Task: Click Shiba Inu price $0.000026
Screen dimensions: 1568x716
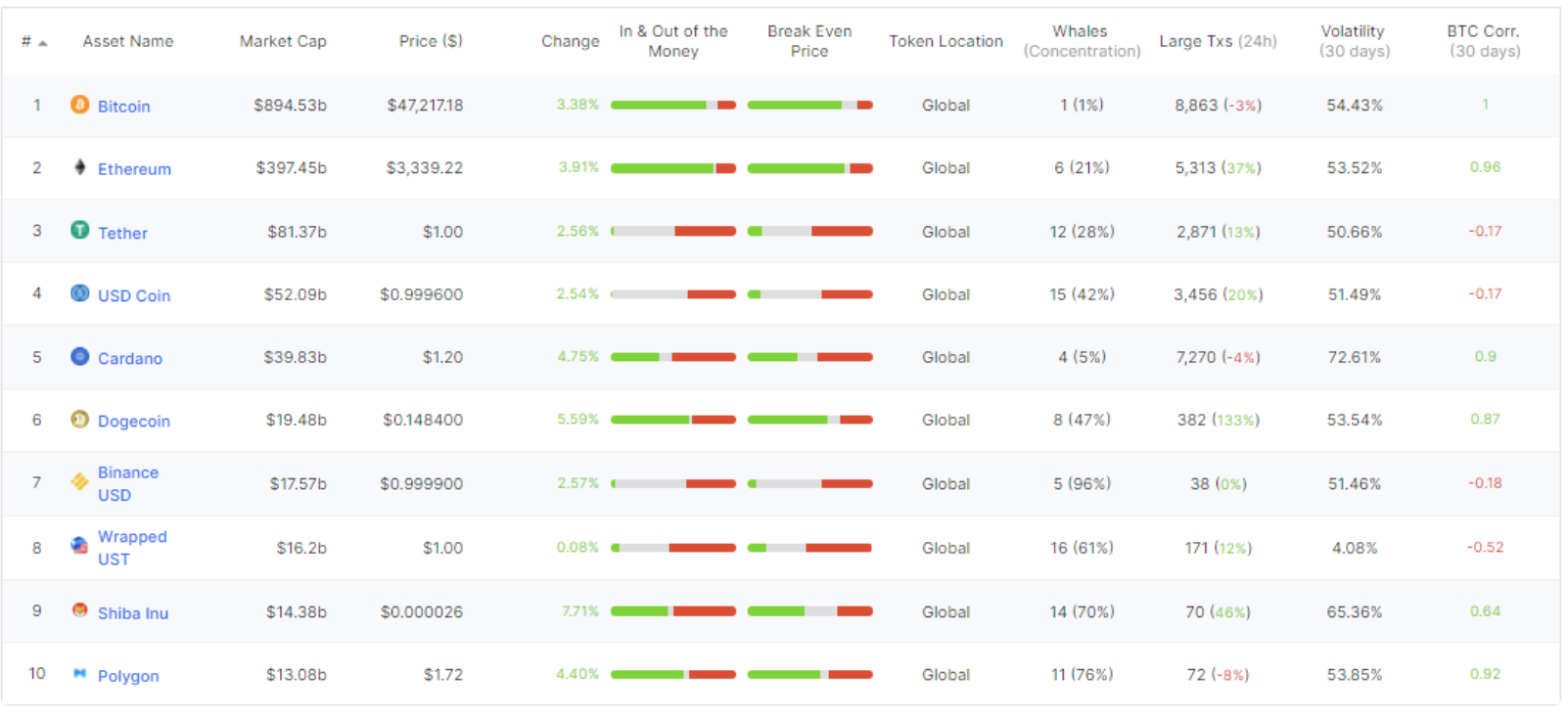Action: point(422,611)
